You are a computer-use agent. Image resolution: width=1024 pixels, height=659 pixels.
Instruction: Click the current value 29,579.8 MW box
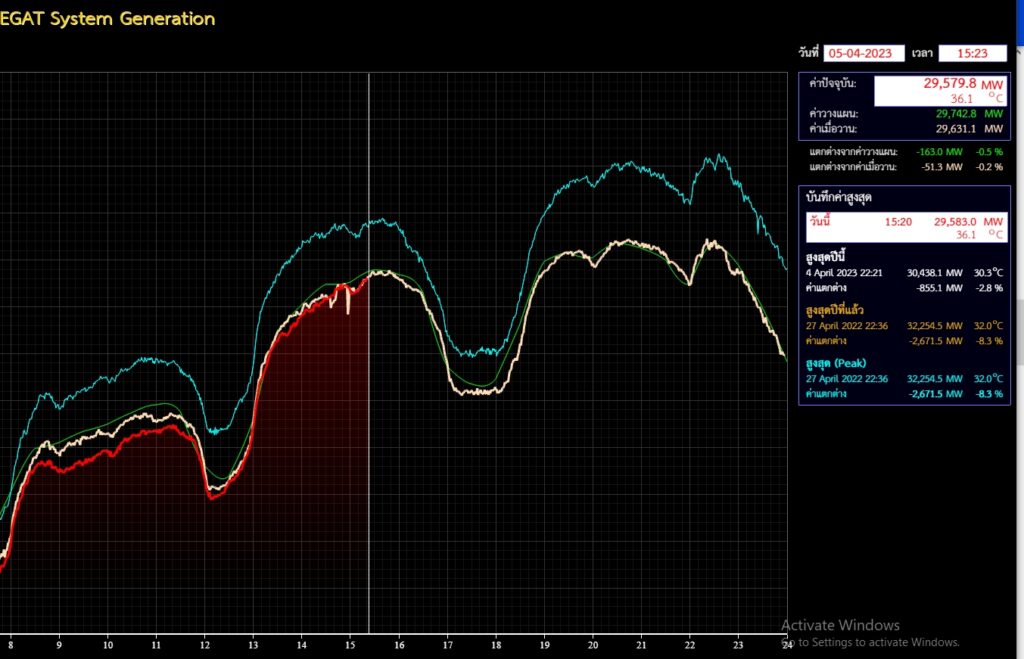coord(939,91)
